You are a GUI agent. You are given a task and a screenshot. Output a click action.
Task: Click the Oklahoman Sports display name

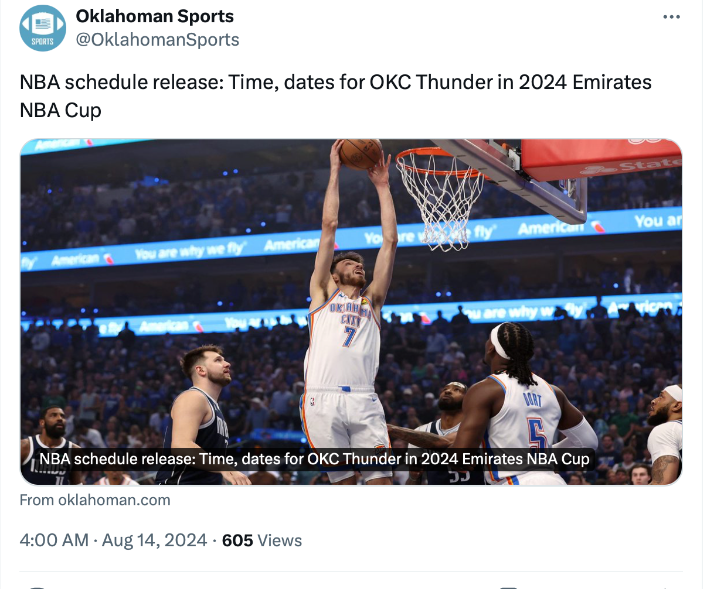pos(154,17)
